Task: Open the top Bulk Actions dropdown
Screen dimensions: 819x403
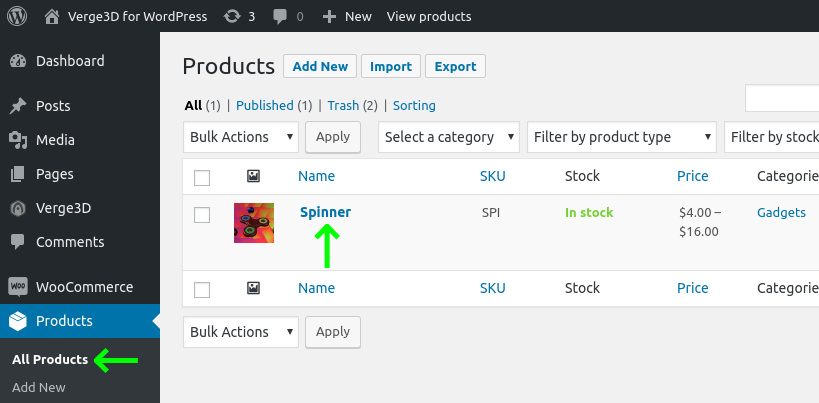Action: [241, 137]
